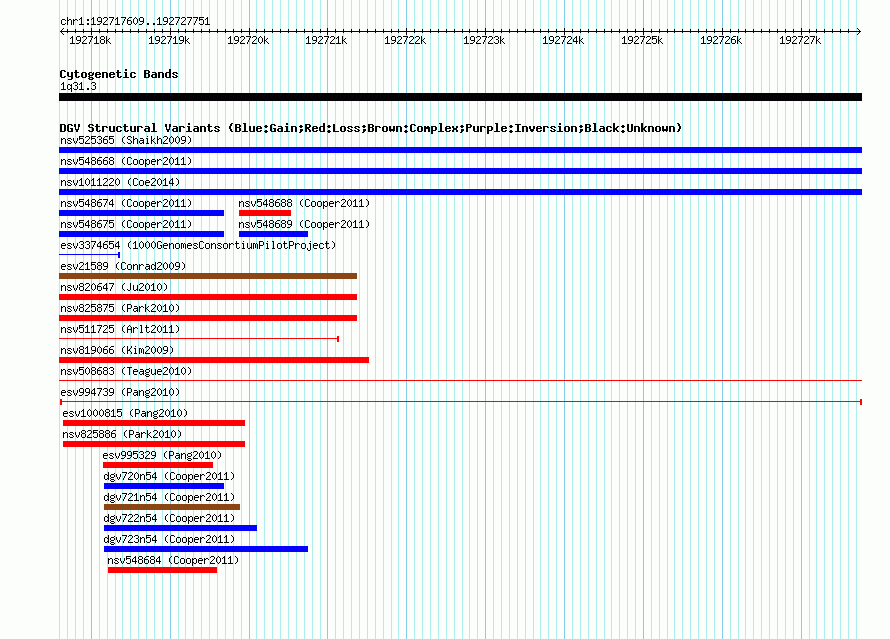
Task: Click the 192719k ruler position
Action: pos(169,40)
